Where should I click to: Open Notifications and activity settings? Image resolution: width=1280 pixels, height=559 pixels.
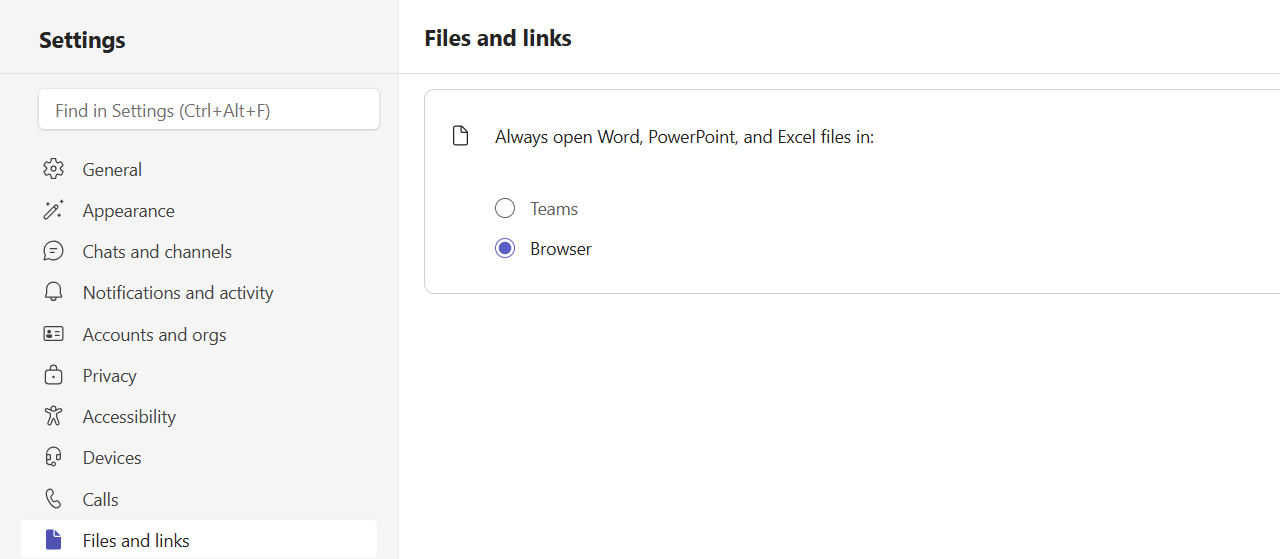coord(199,292)
